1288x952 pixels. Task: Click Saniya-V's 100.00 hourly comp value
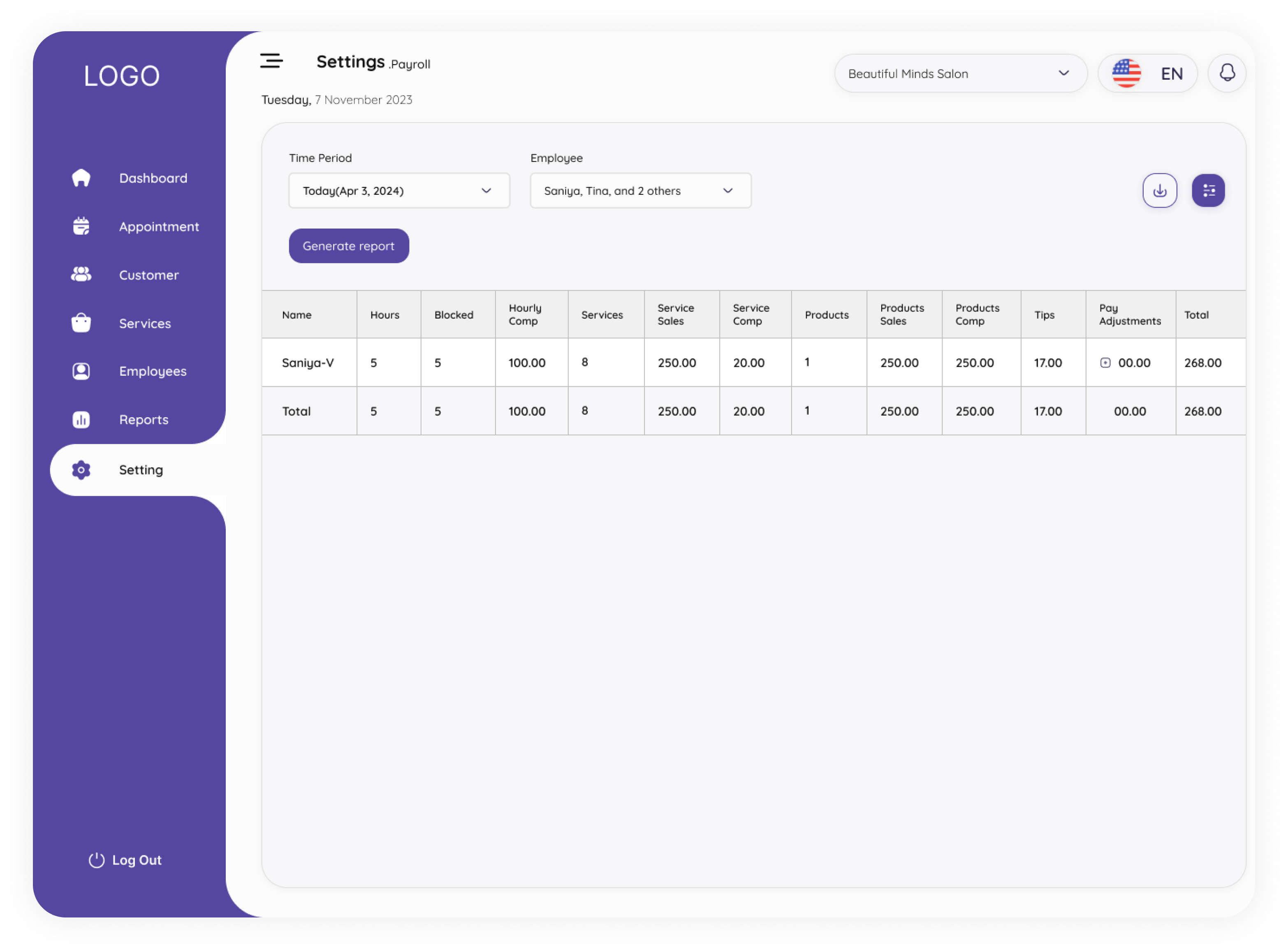coord(527,363)
